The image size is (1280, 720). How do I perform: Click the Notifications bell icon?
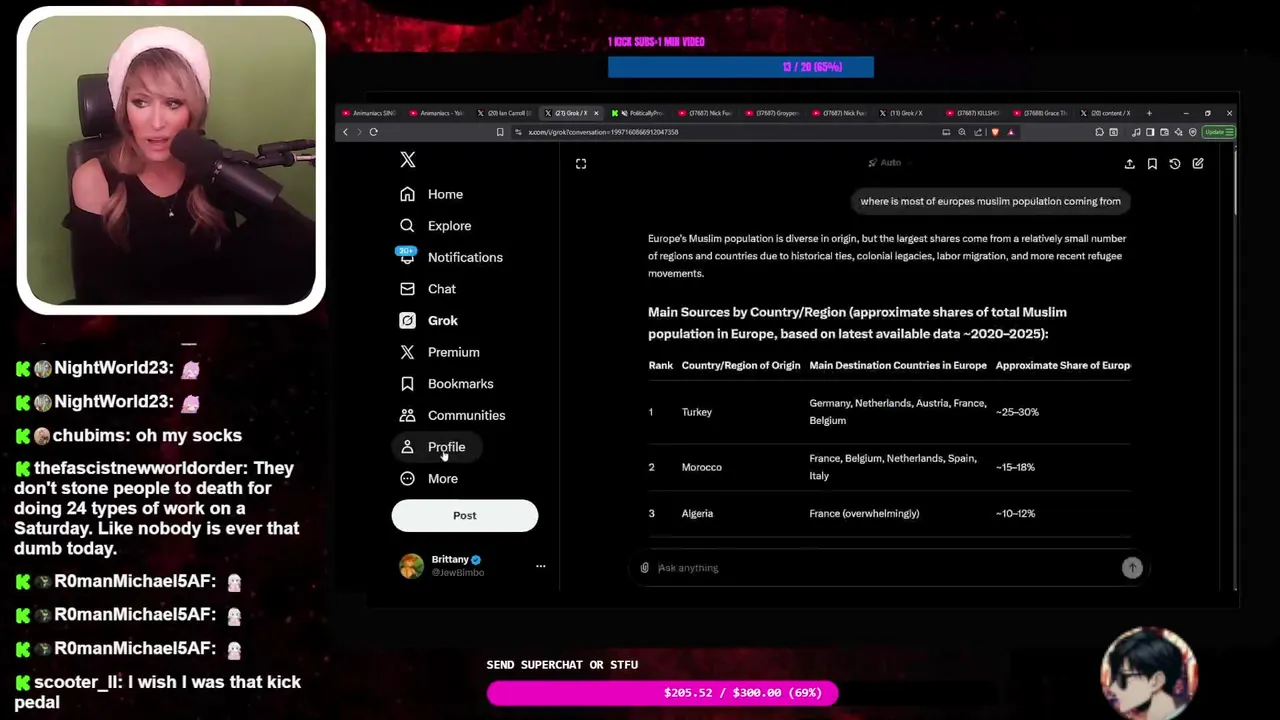[407, 258]
